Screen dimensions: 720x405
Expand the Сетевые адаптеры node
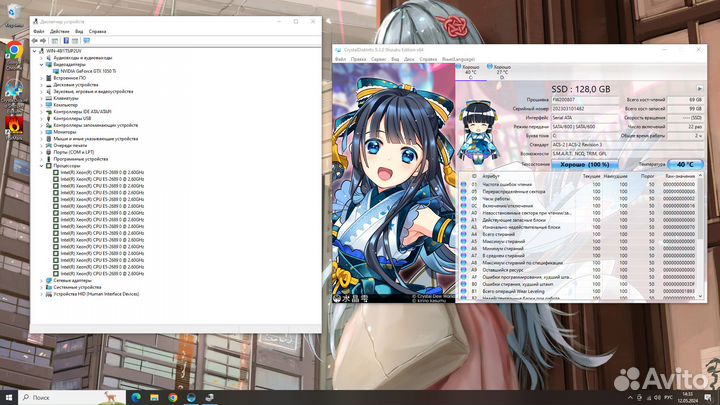pos(41,280)
